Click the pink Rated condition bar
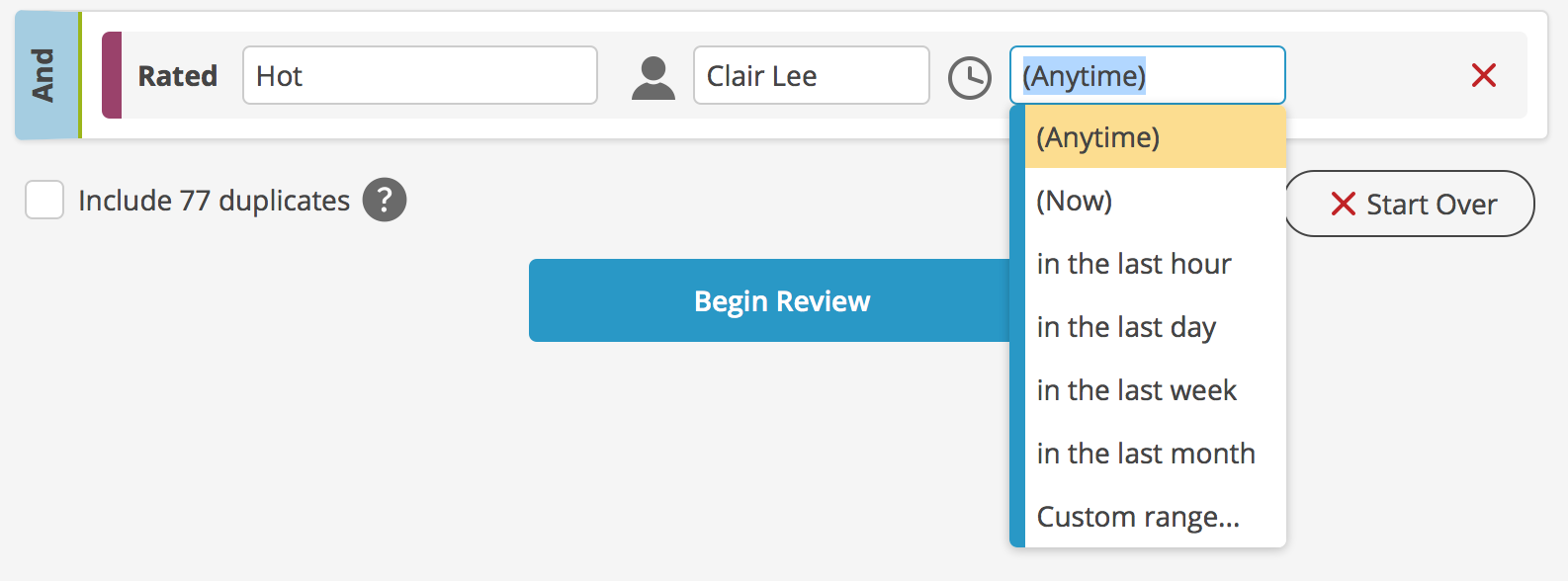Viewport: 1568px width, 581px height. pyautogui.click(x=111, y=75)
